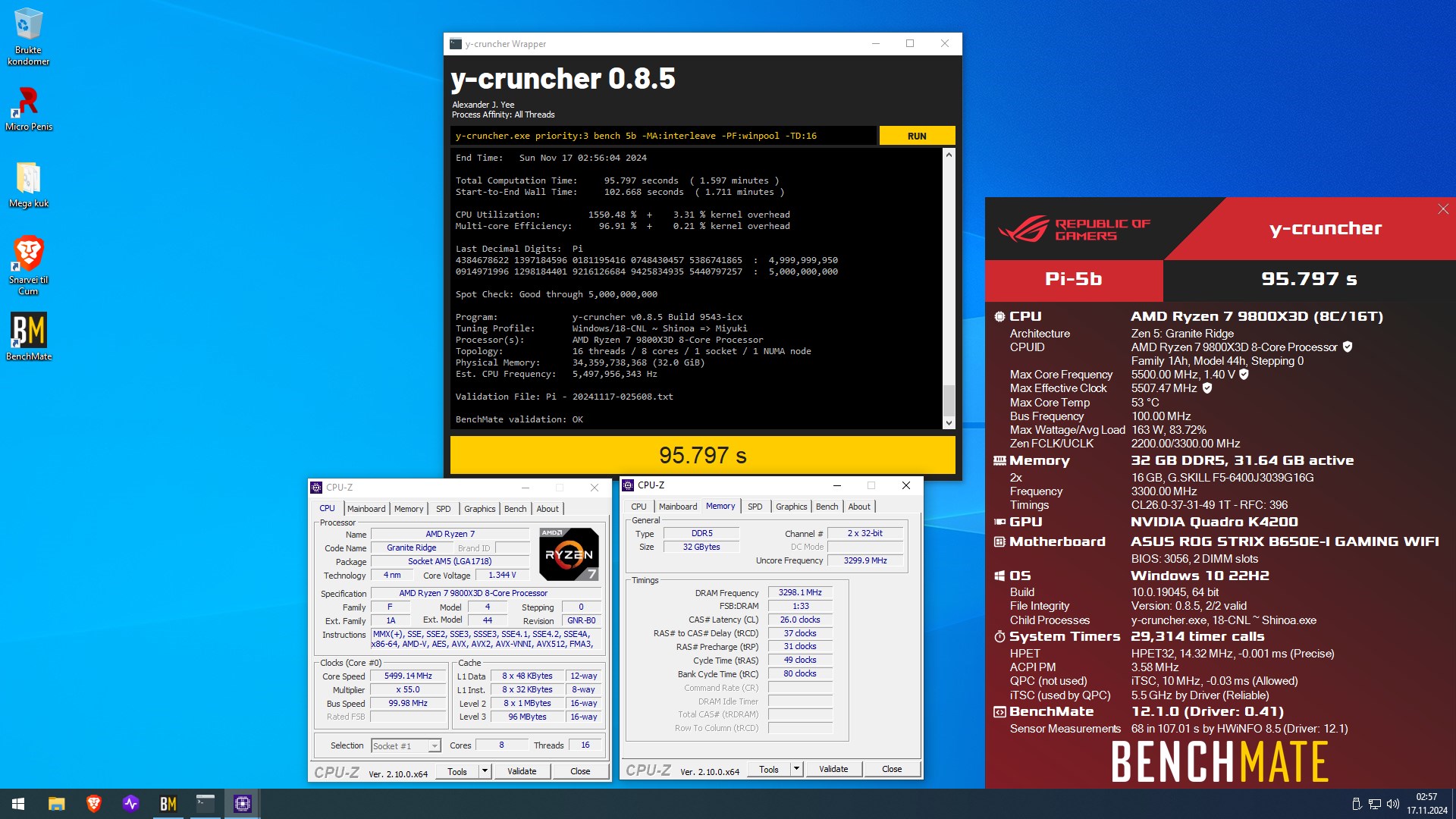Click Validate button in left CPU-Z

pyautogui.click(x=522, y=771)
